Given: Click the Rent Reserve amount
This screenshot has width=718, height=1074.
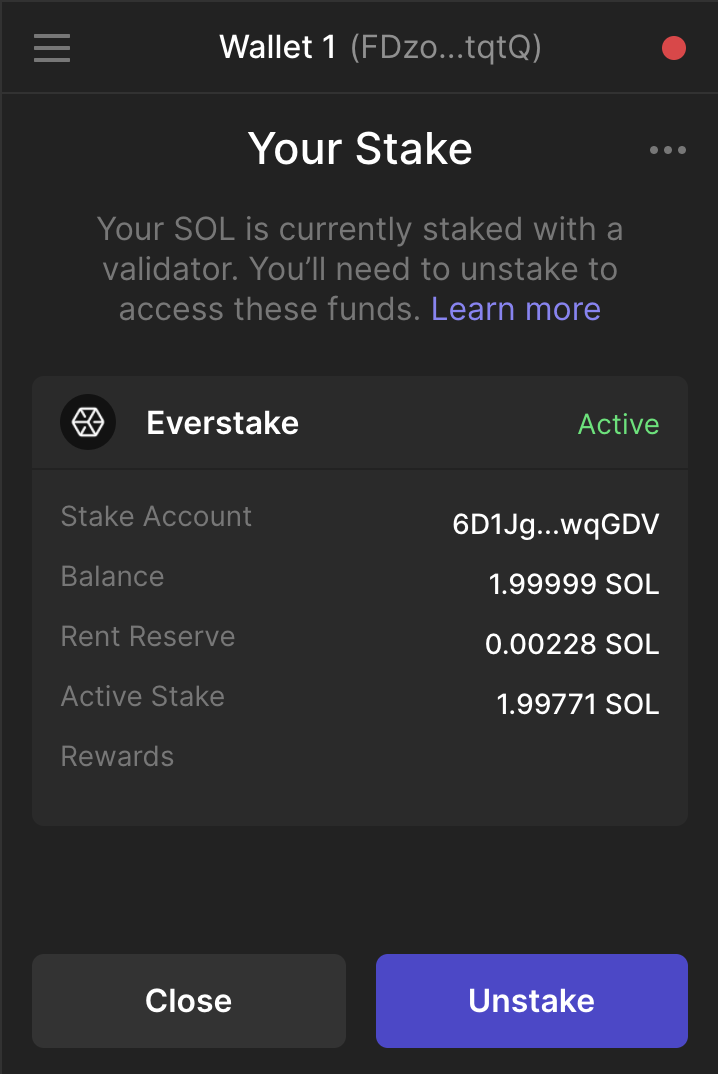Looking at the screenshot, I should point(571,643).
